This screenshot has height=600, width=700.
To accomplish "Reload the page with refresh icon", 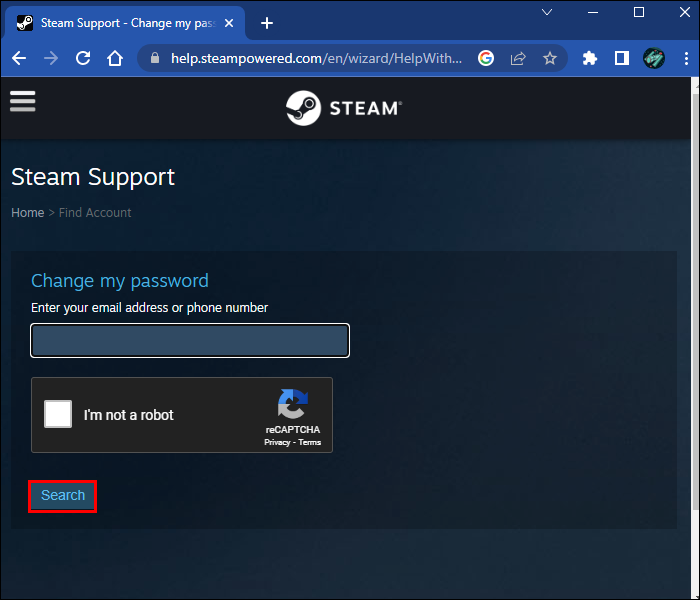I will coord(83,58).
